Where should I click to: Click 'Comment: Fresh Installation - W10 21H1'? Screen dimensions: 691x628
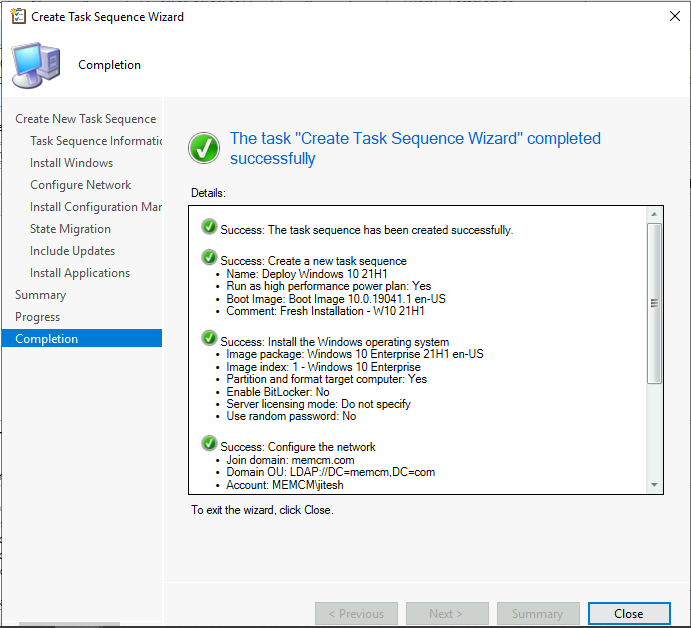pos(325,311)
